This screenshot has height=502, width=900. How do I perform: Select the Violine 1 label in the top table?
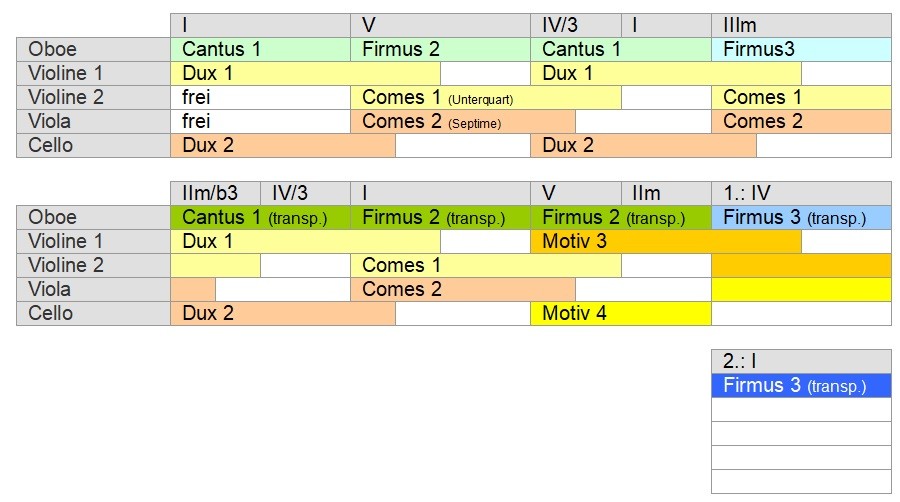[x=93, y=73]
